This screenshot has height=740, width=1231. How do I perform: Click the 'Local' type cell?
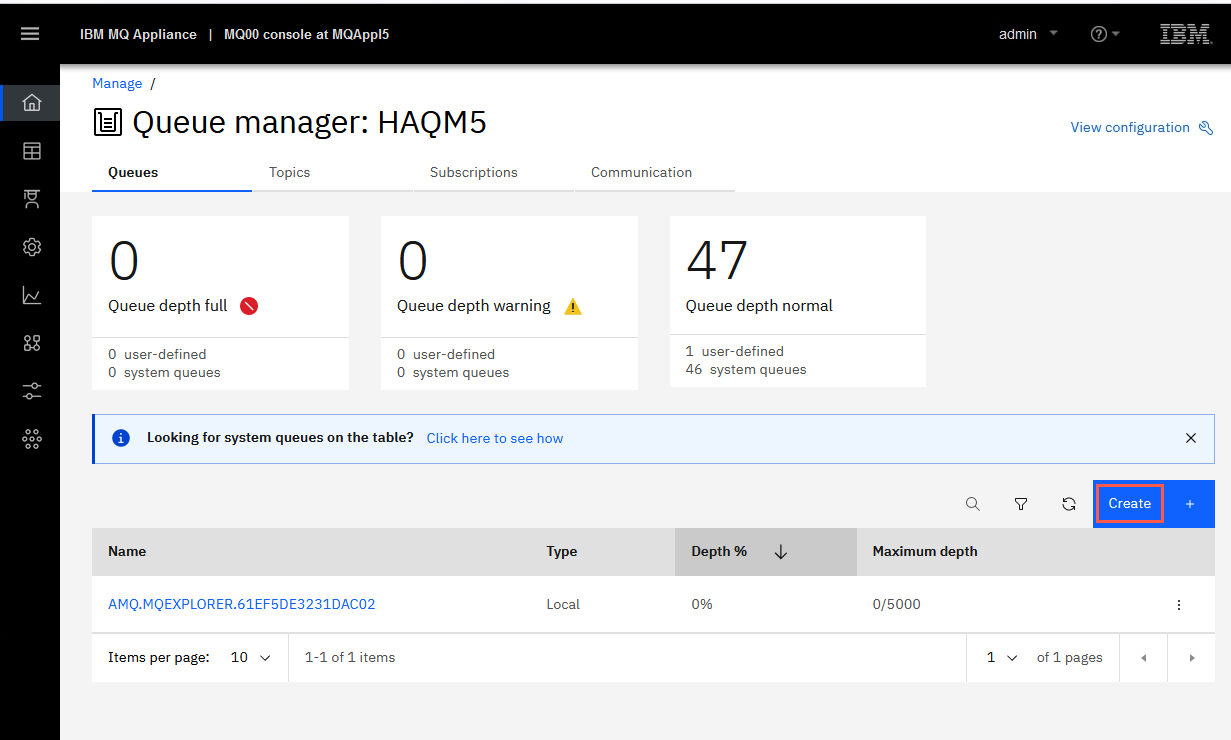(563, 605)
